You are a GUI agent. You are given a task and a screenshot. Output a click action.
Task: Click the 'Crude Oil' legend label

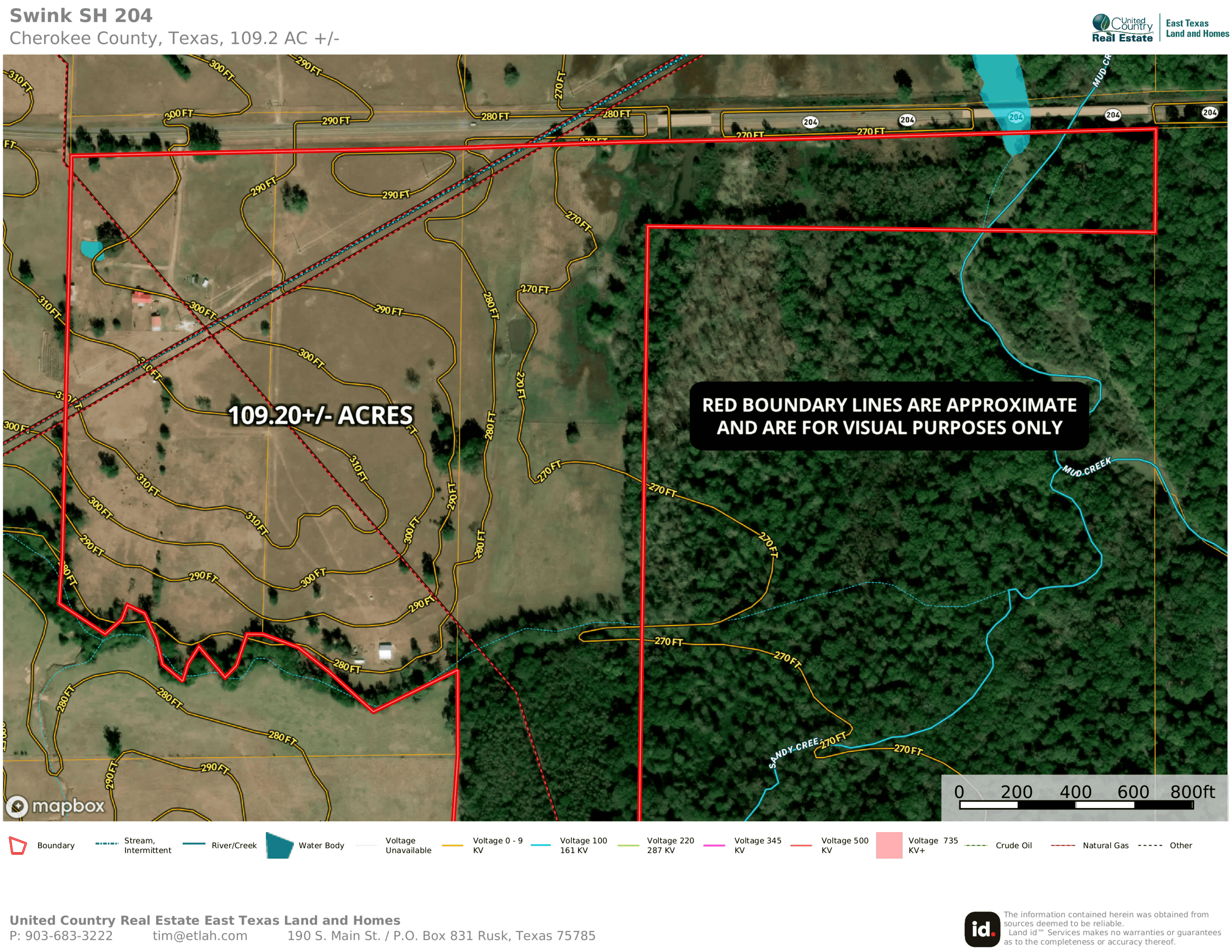[x=1013, y=846]
